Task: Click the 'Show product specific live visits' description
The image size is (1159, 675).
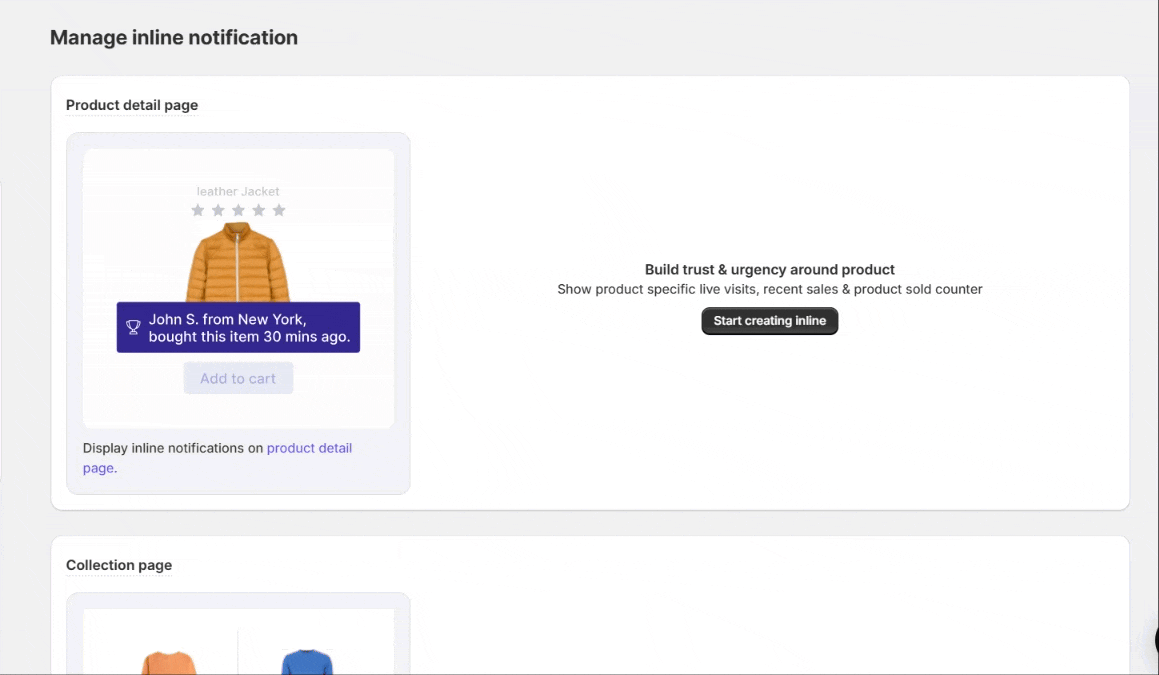Action: (x=769, y=289)
